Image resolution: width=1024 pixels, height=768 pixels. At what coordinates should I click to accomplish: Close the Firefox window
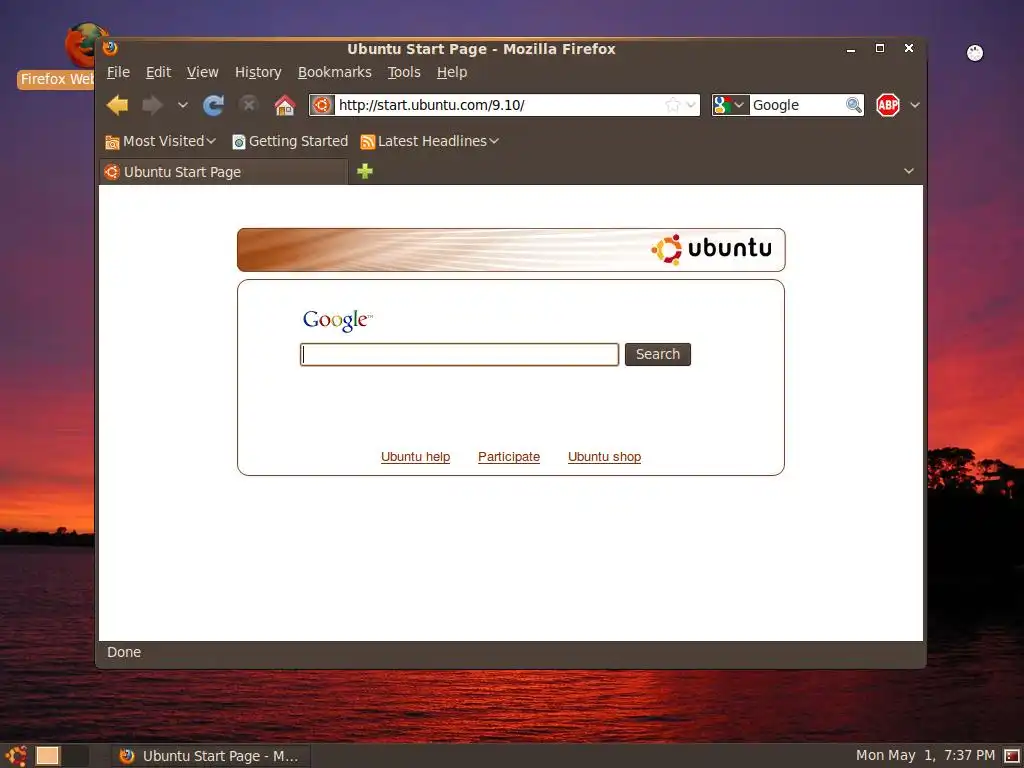pos(908,48)
